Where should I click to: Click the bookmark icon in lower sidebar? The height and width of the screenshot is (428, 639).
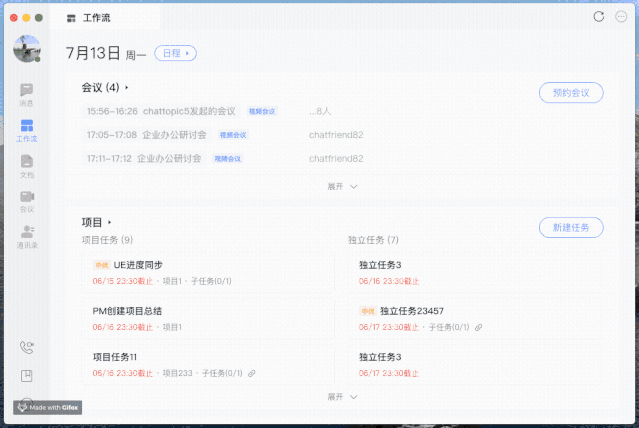[x=27, y=376]
